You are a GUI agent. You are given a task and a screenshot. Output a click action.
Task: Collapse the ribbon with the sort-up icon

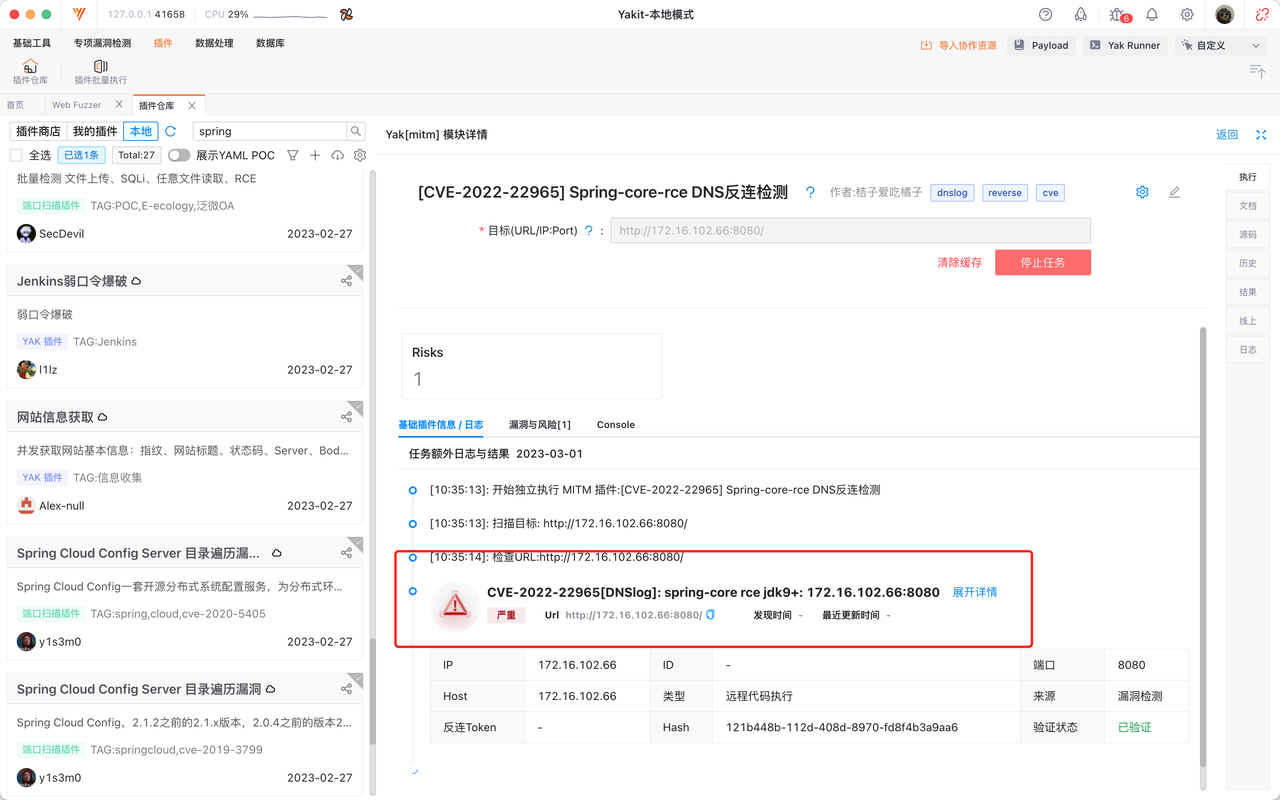coord(1257,70)
